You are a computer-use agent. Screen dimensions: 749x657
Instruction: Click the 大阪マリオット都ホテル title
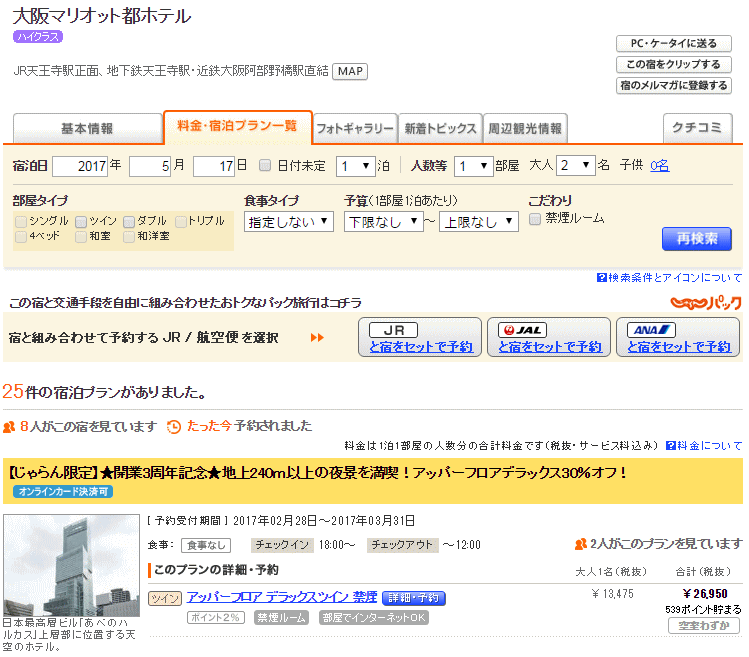click(x=102, y=16)
